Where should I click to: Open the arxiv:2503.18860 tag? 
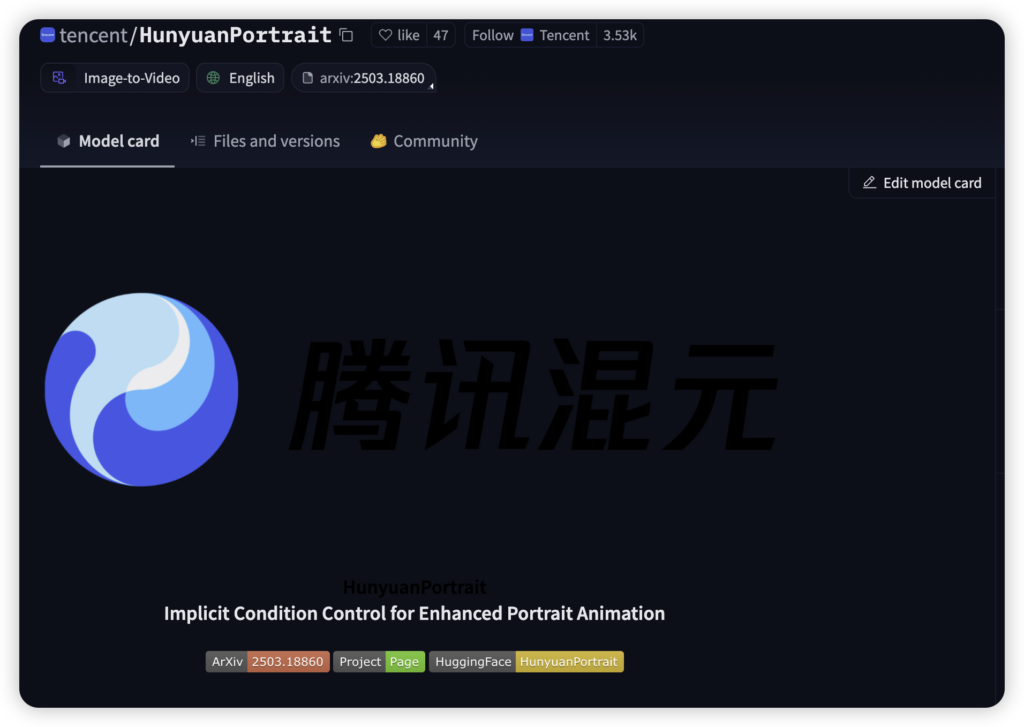[x=364, y=78]
